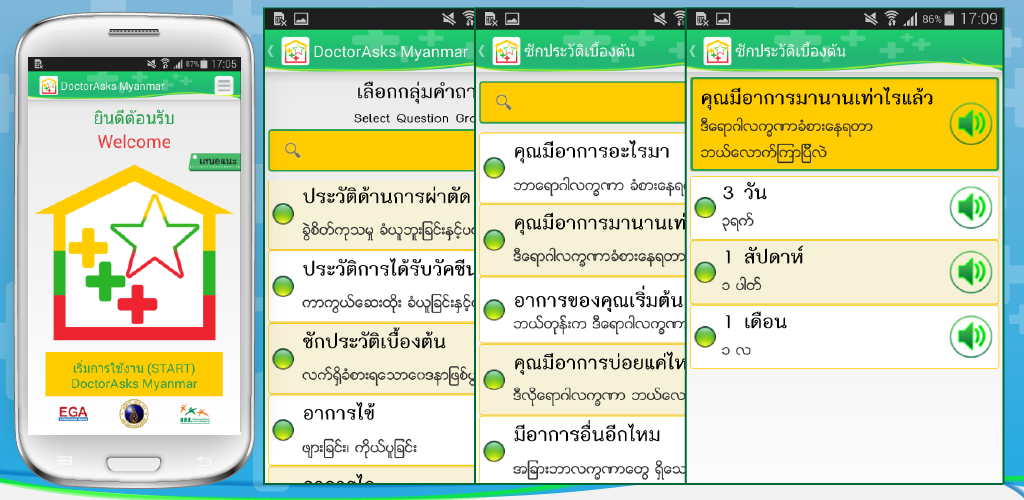Select ประวัติการได้รับวัคซีน question group
The height and width of the screenshot is (500, 1024).
coord(372,285)
